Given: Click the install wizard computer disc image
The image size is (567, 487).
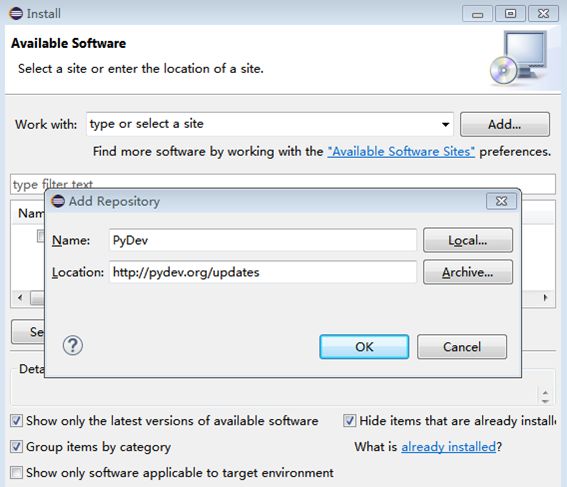Looking at the screenshot, I should [x=519, y=58].
